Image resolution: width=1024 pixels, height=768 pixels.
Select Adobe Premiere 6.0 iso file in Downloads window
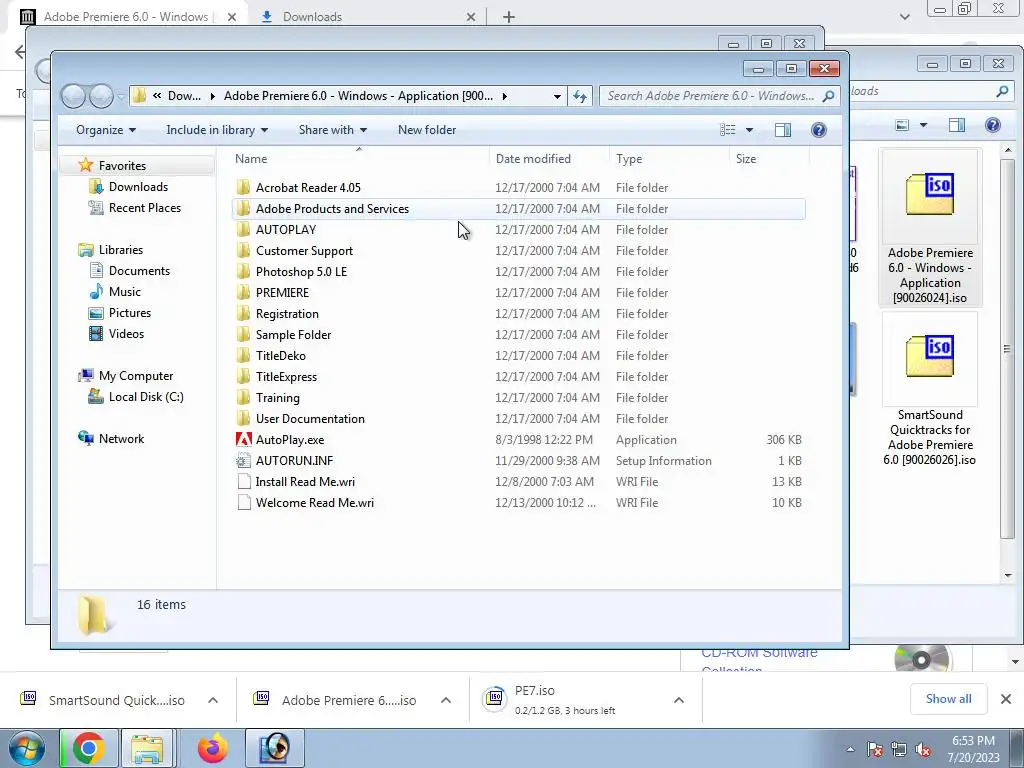(930, 227)
